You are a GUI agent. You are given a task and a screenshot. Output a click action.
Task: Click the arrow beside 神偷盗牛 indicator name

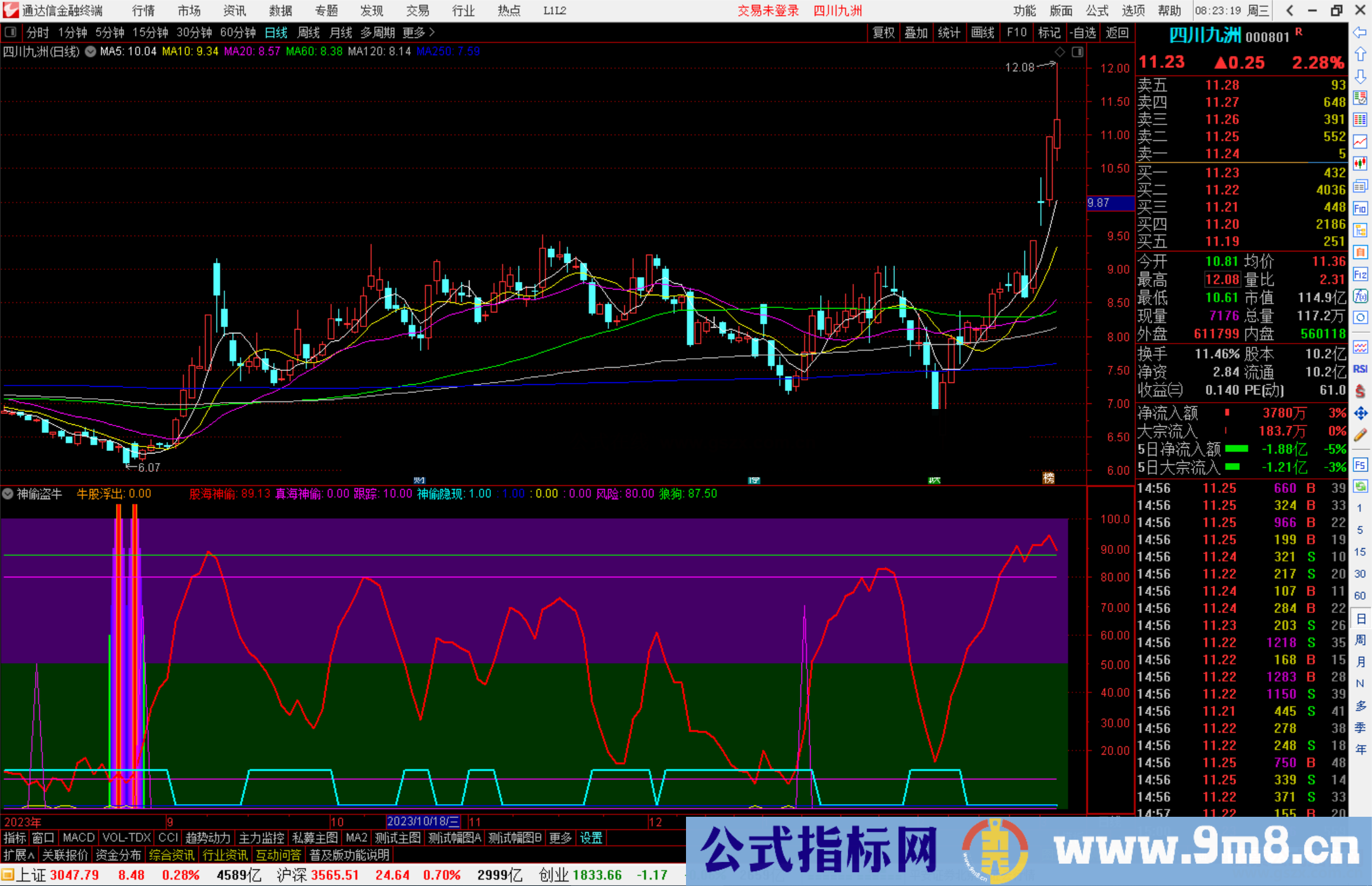[7, 493]
